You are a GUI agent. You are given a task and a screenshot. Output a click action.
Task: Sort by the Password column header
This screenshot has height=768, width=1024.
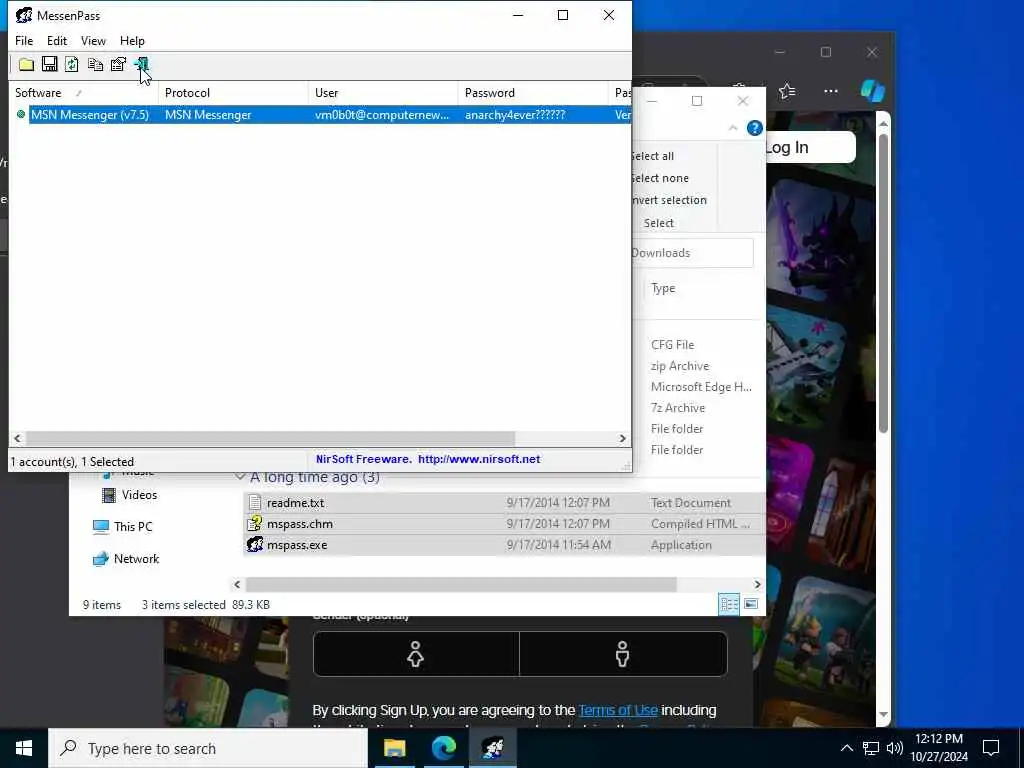pos(533,93)
